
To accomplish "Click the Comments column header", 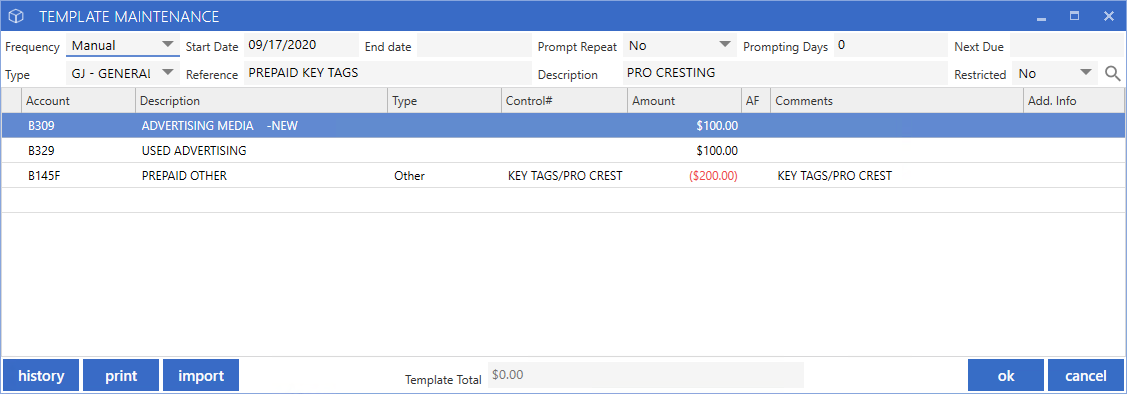I will (x=897, y=101).
